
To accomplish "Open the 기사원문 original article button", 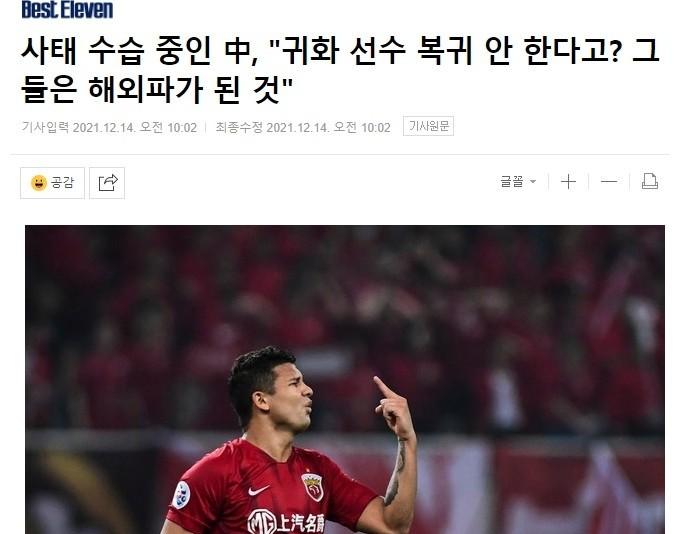I will click(x=428, y=126).
